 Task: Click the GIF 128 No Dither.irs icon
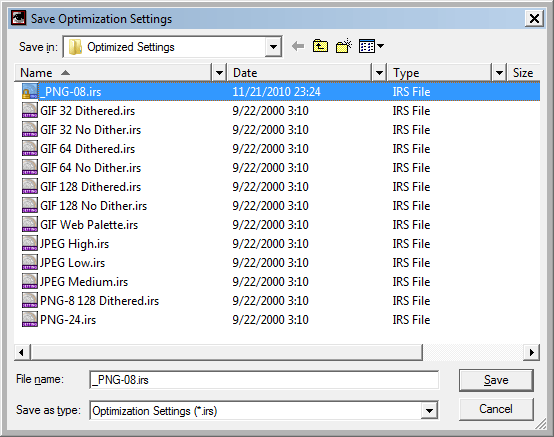click(x=29, y=206)
